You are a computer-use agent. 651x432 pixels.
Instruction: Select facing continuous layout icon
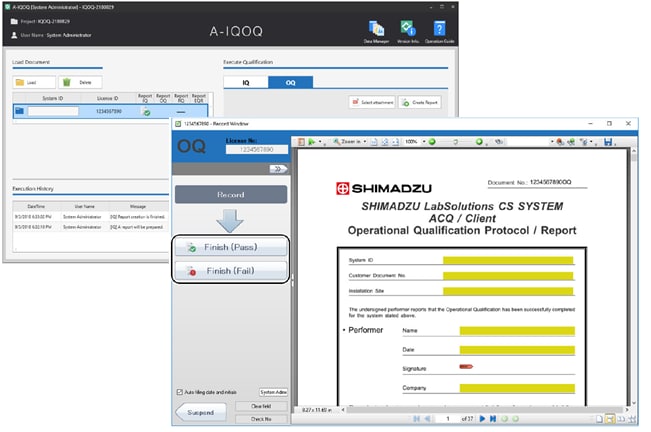(x=632, y=419)
